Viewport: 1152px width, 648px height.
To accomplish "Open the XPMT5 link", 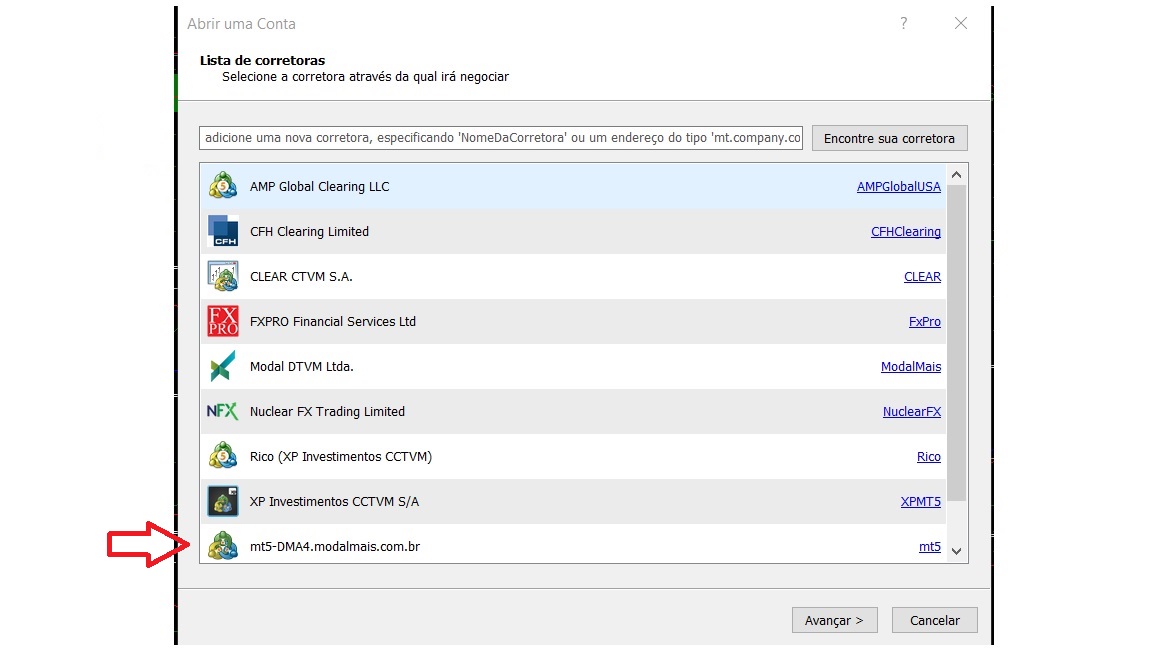I will click(920, 502).
